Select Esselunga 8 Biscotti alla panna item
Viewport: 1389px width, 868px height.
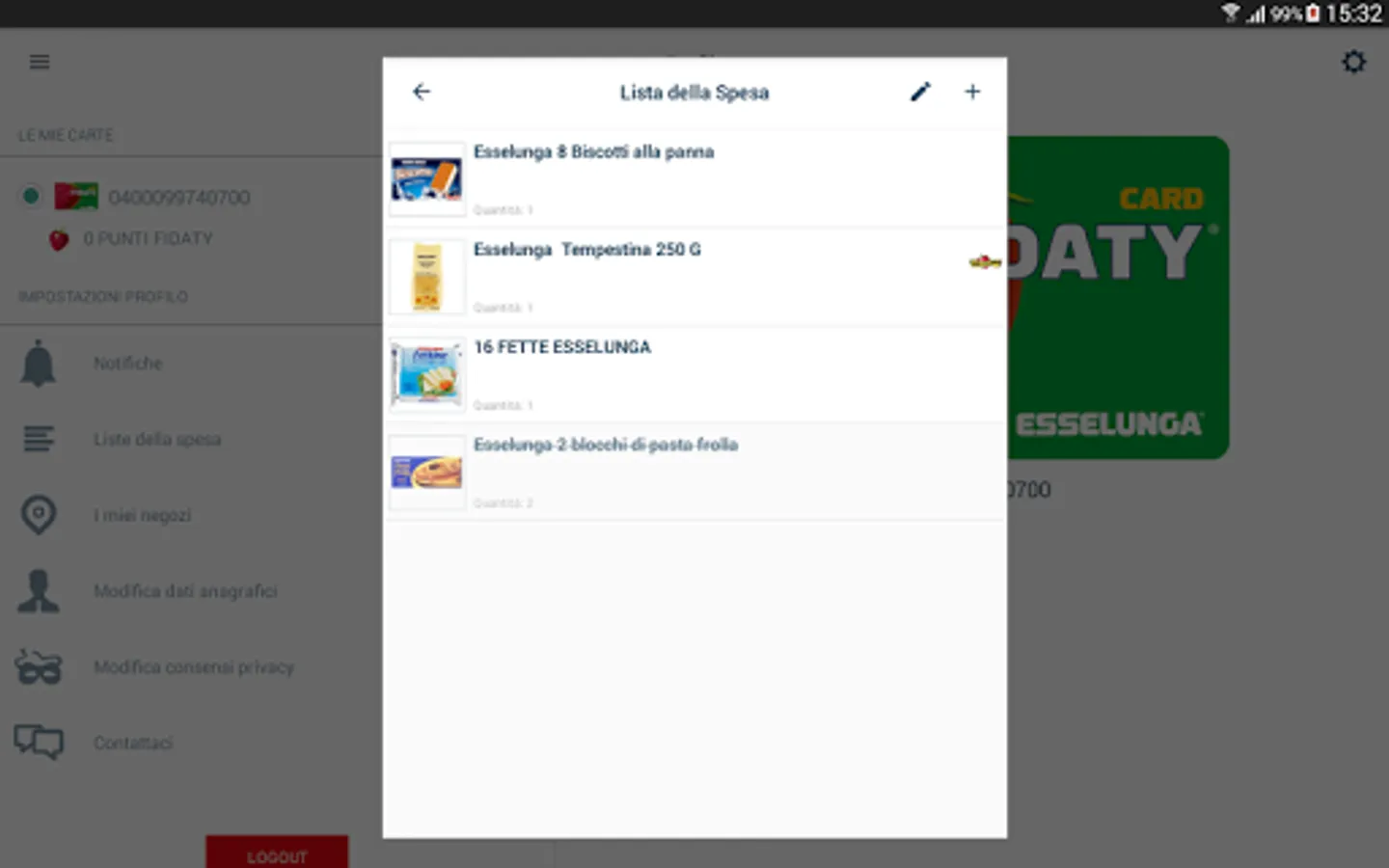[x=694, y=179]
